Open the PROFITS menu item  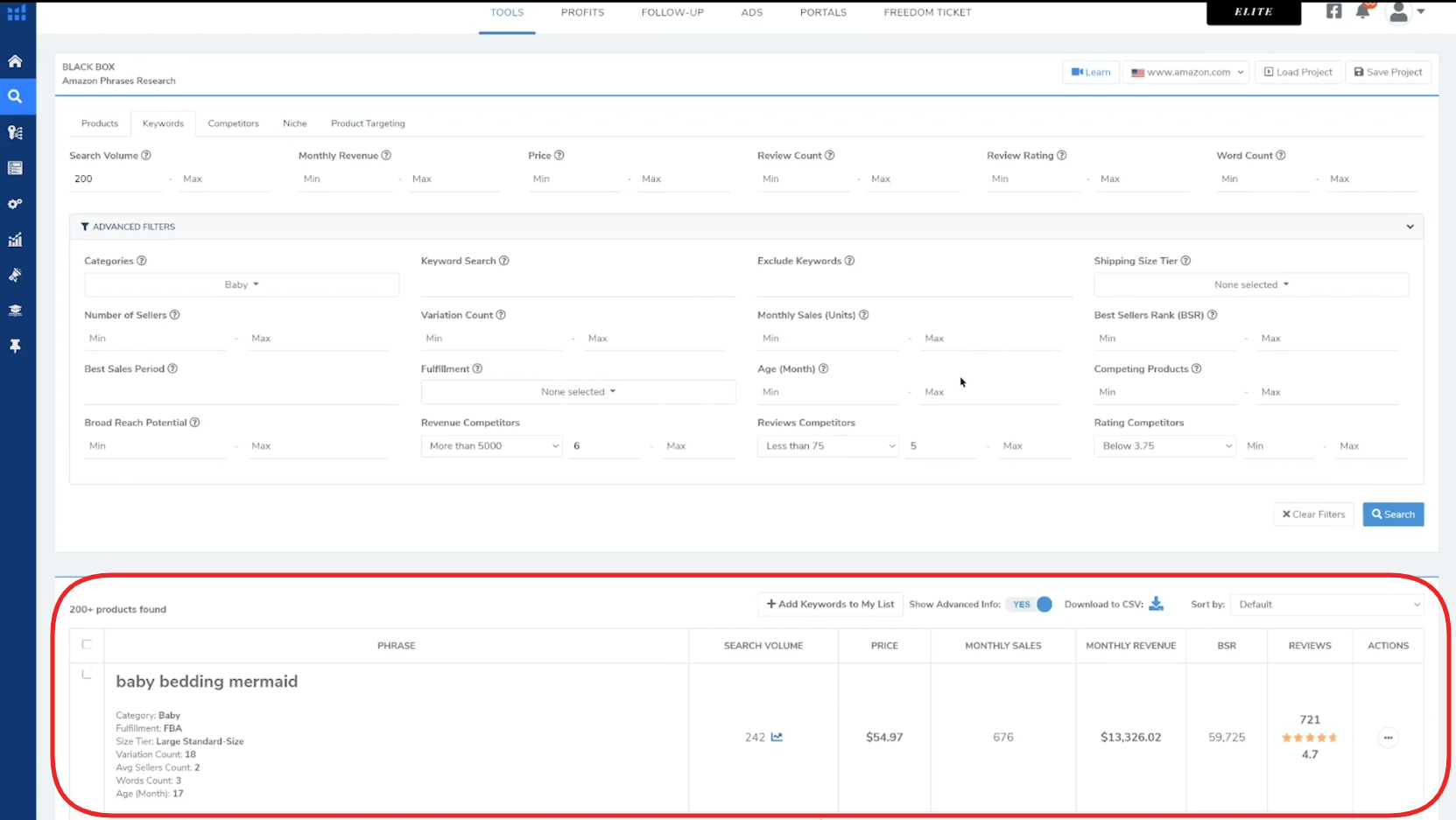click(582, 12)
